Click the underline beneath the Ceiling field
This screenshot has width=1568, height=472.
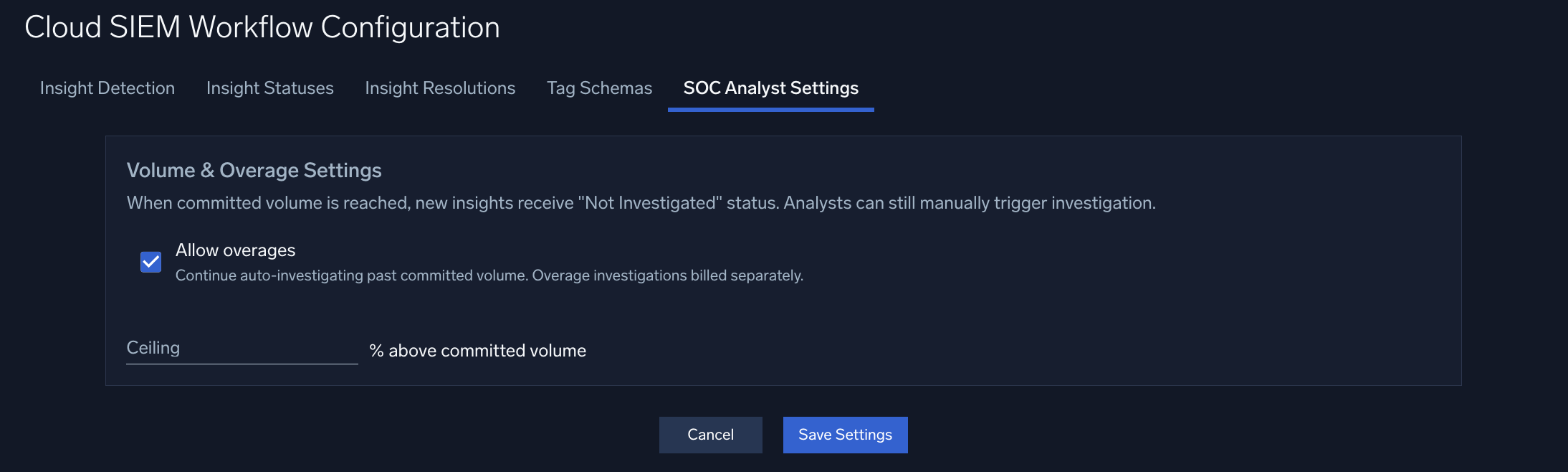(x=242, y=364)
